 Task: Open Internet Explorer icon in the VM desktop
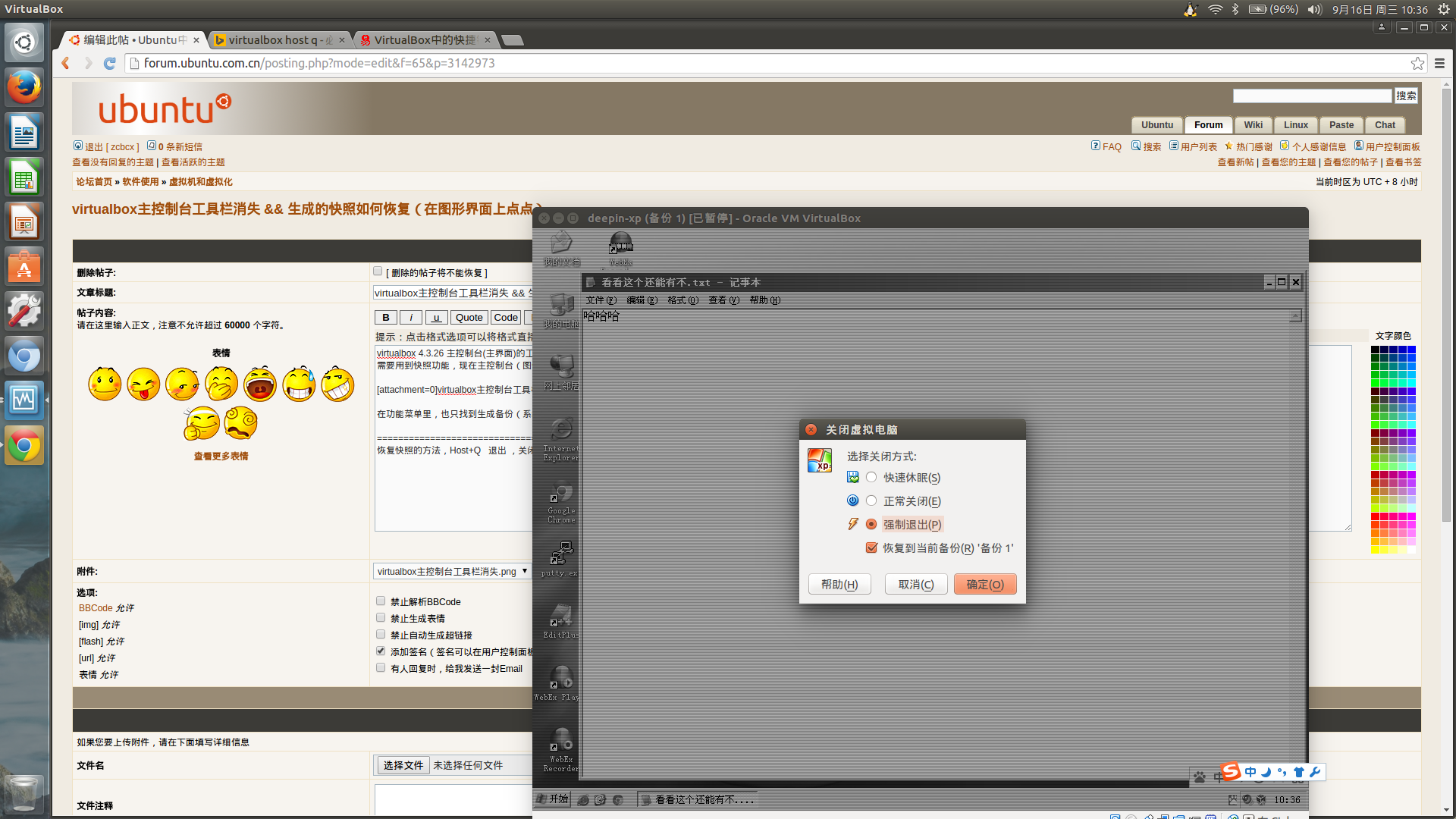561,440
